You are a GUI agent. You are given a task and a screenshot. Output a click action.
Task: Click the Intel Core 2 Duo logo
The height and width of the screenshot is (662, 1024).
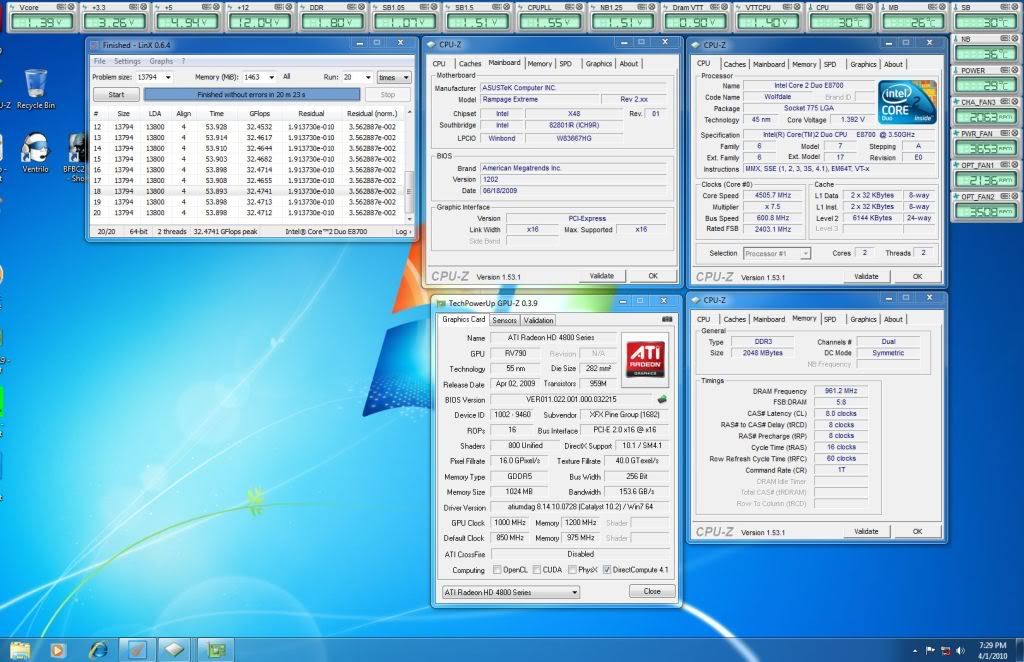(907, 102)
